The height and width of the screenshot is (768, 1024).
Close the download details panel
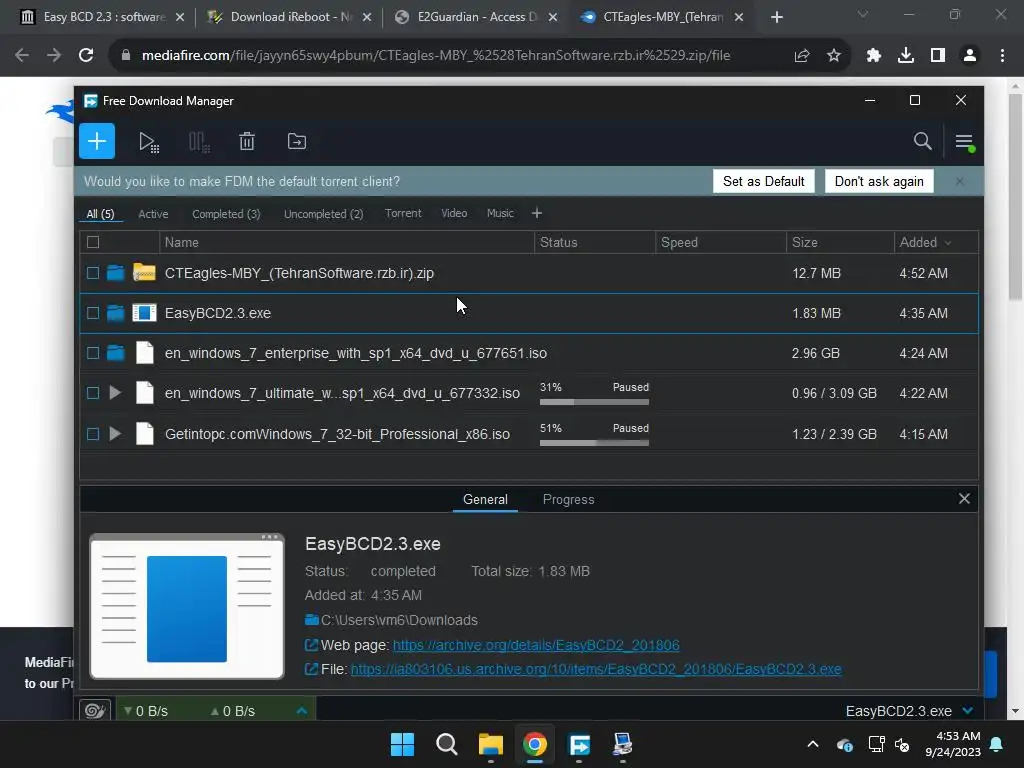click(x=964, y=499)
